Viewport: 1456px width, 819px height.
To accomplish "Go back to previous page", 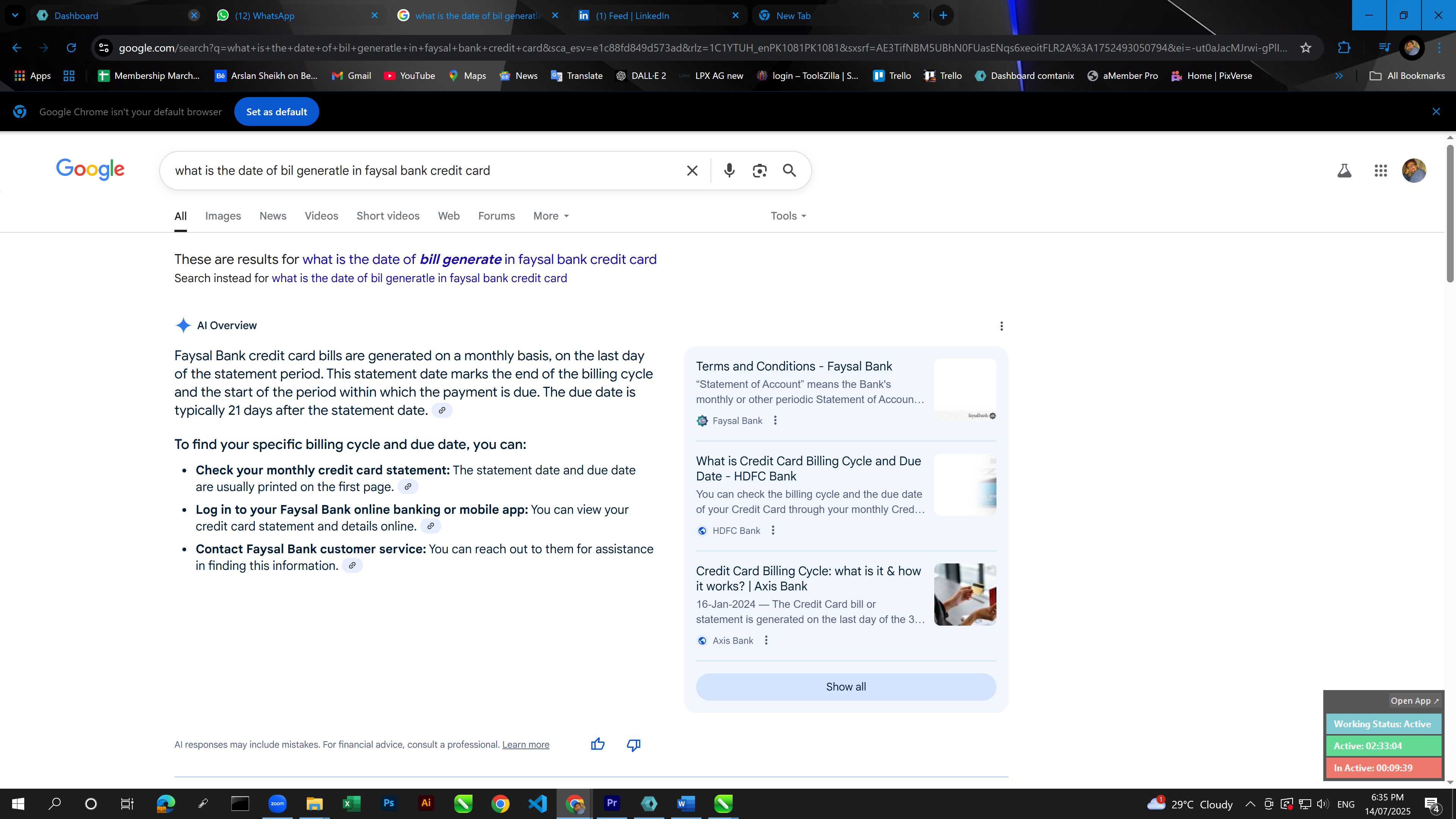I will [x=17, y=47].
